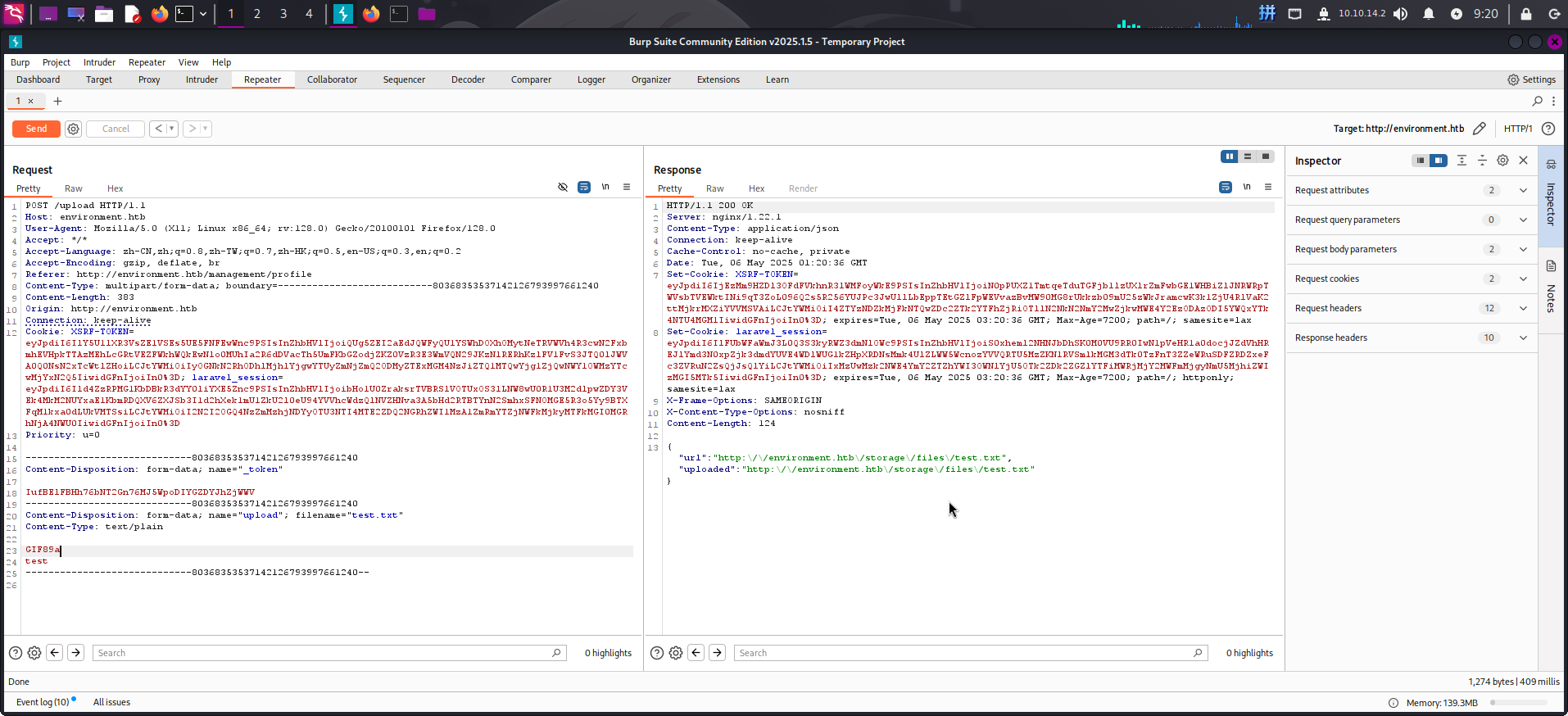Open history-back dropdown arrow
This screenshot has width=1568, height=716.
172,129
